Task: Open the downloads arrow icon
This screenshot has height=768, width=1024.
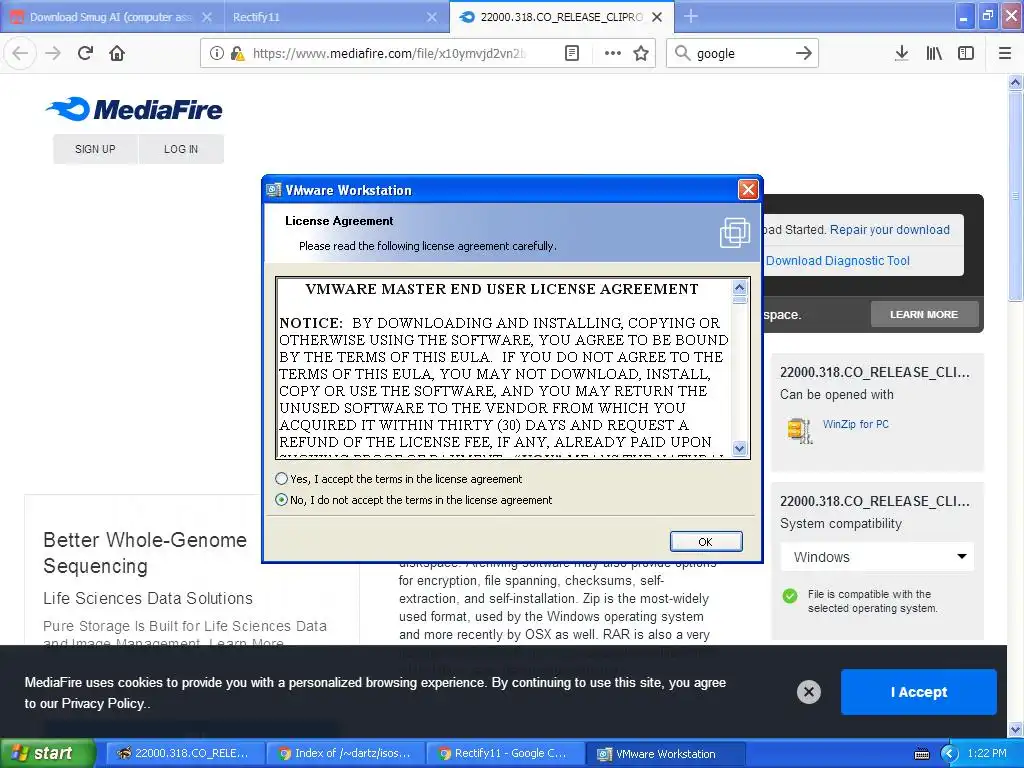Action: (x=901, y=53)
